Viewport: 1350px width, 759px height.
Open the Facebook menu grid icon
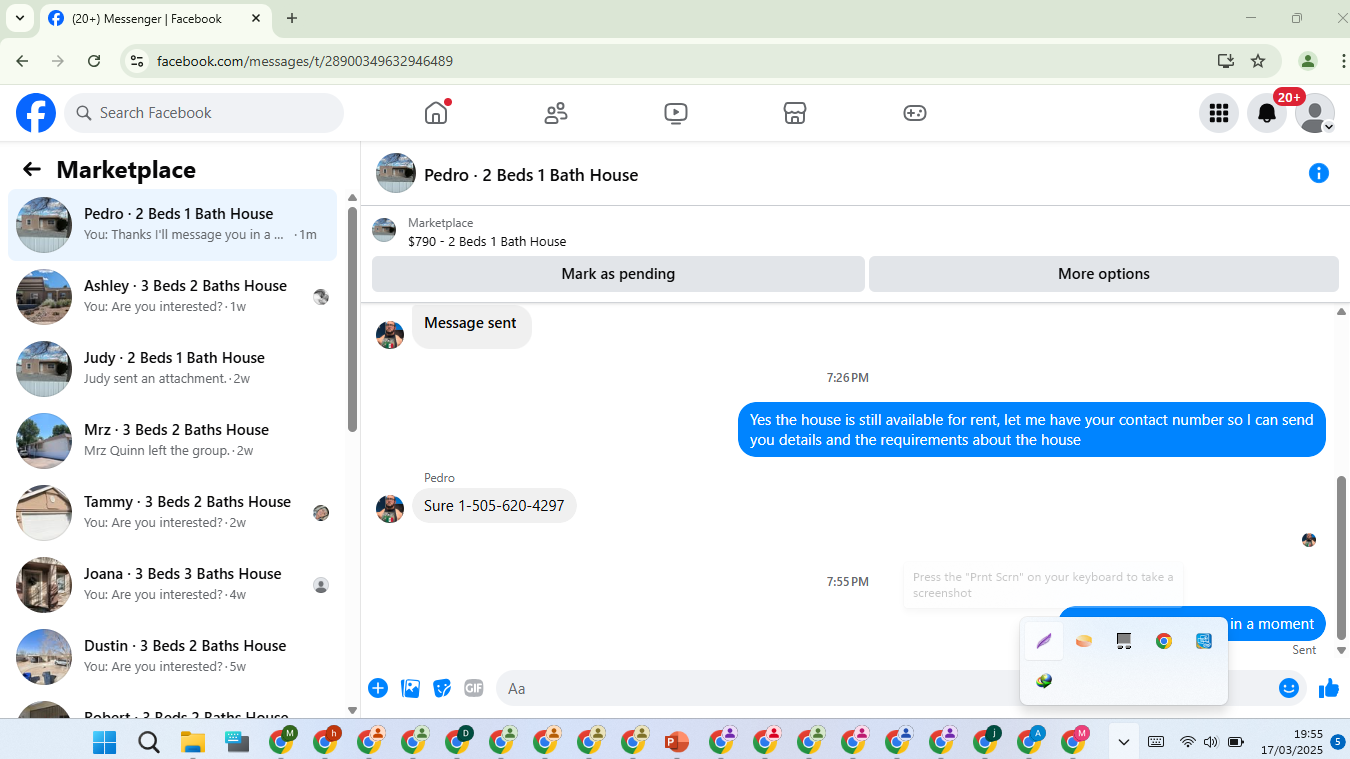[1219, 113]
